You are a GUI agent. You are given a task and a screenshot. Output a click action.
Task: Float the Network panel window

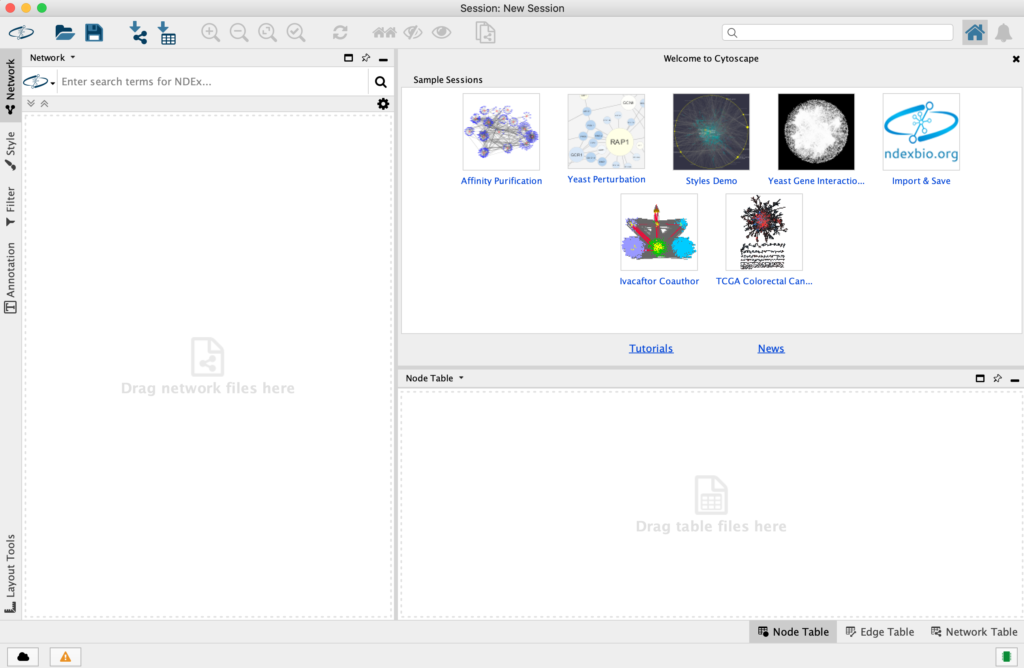point(348,58)
